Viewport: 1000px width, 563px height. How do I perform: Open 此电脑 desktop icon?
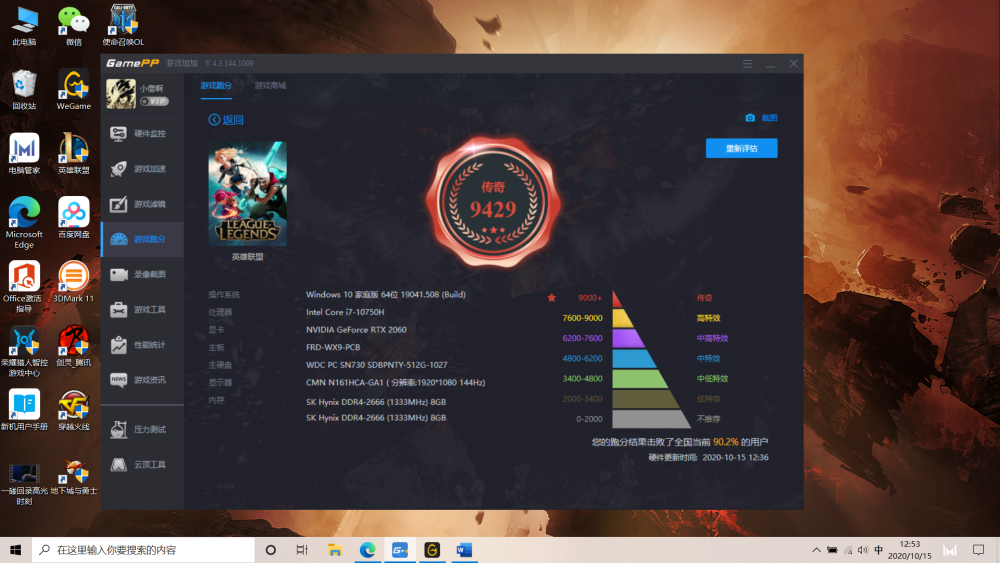(24, 26)
